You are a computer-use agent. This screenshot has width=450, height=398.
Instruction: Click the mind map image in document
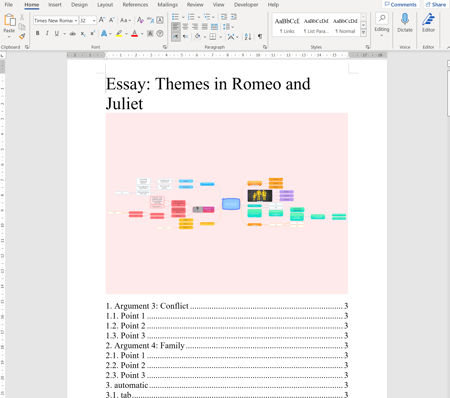(227, 203)
